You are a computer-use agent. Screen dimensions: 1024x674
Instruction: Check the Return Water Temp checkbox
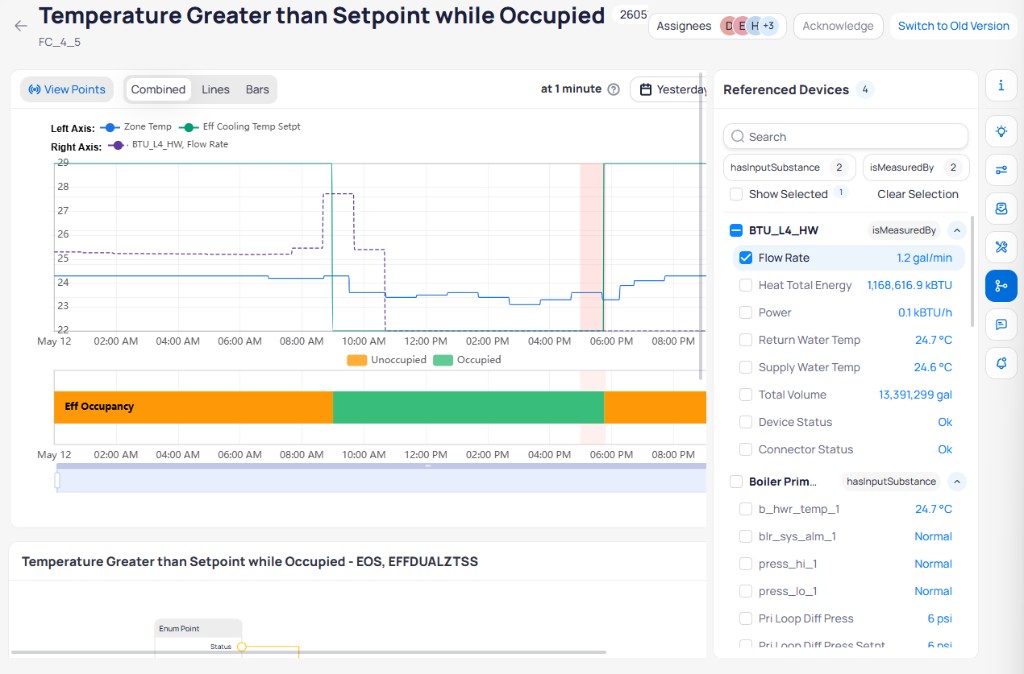745,340
